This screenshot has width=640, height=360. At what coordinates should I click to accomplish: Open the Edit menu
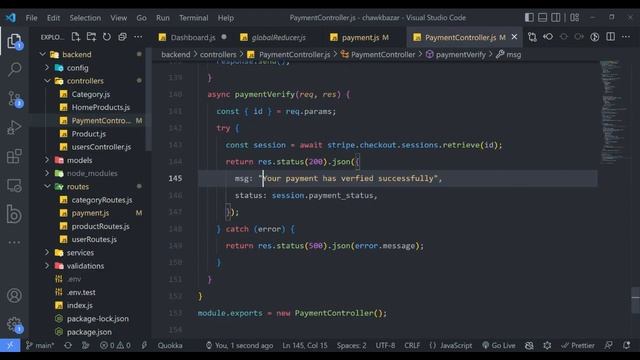click(53, 18)
